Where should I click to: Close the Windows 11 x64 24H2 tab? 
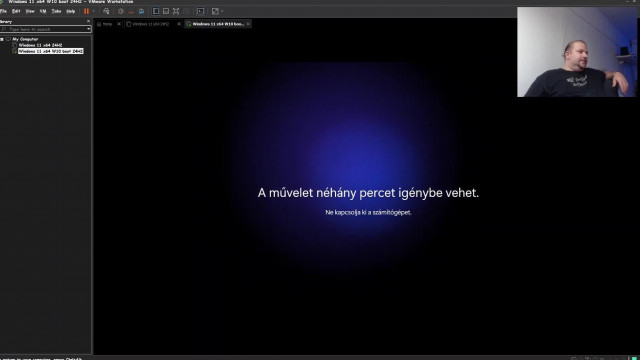coord(179,24)
